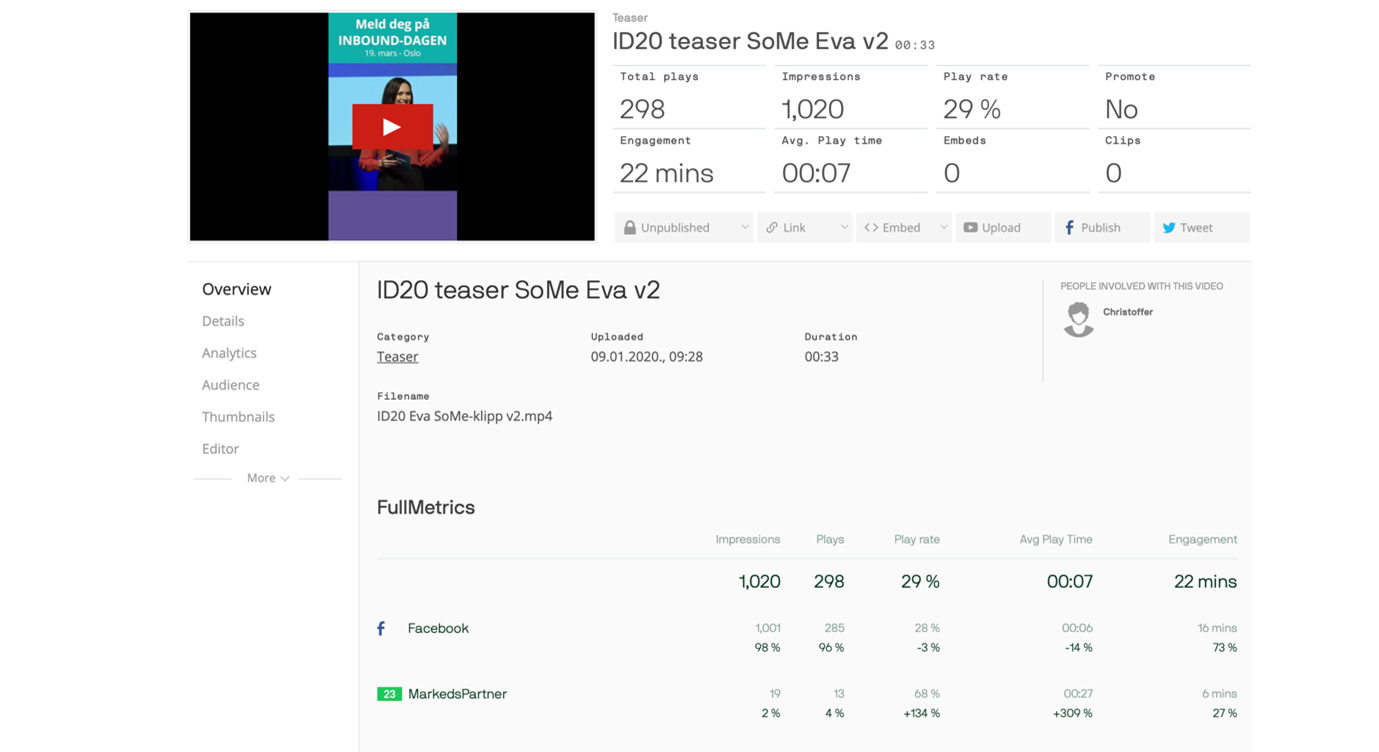Click the top Impressions value 1,020
1379x752 pixels.
(x=813, y=109)
